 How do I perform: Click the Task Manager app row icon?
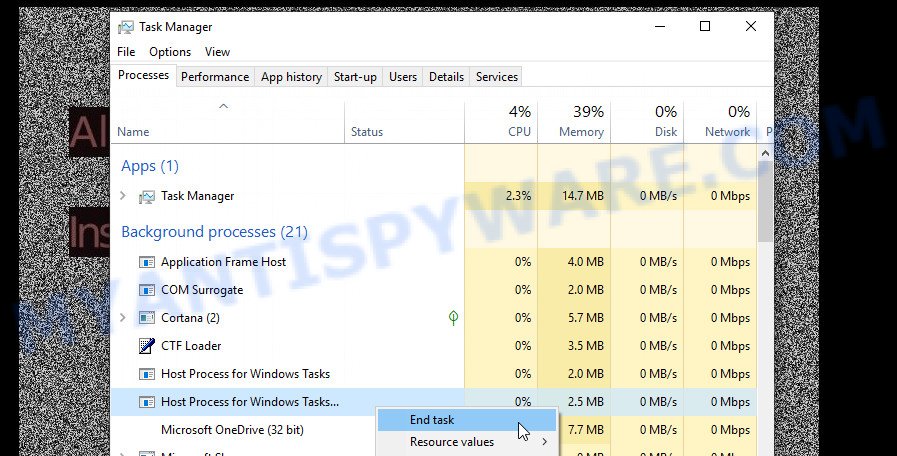coord(146,196)
